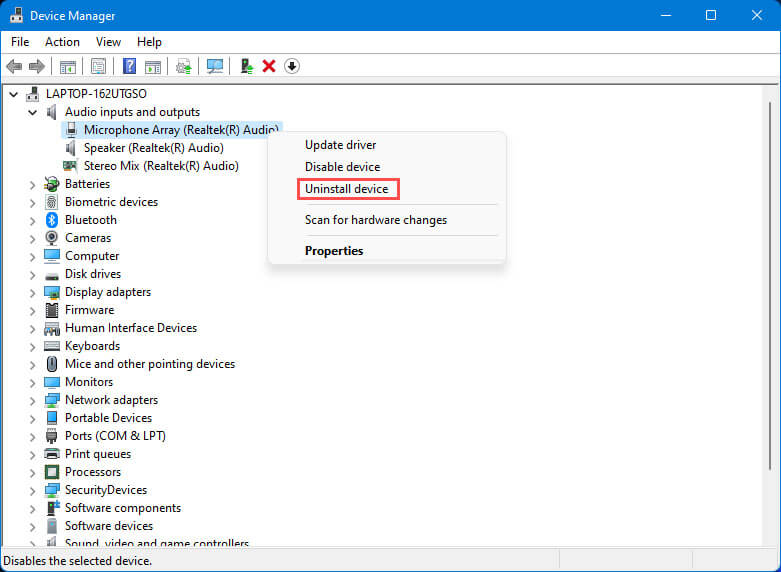
Task: Choose Scan for hardware changes in context menu
Action: point(376,220)
